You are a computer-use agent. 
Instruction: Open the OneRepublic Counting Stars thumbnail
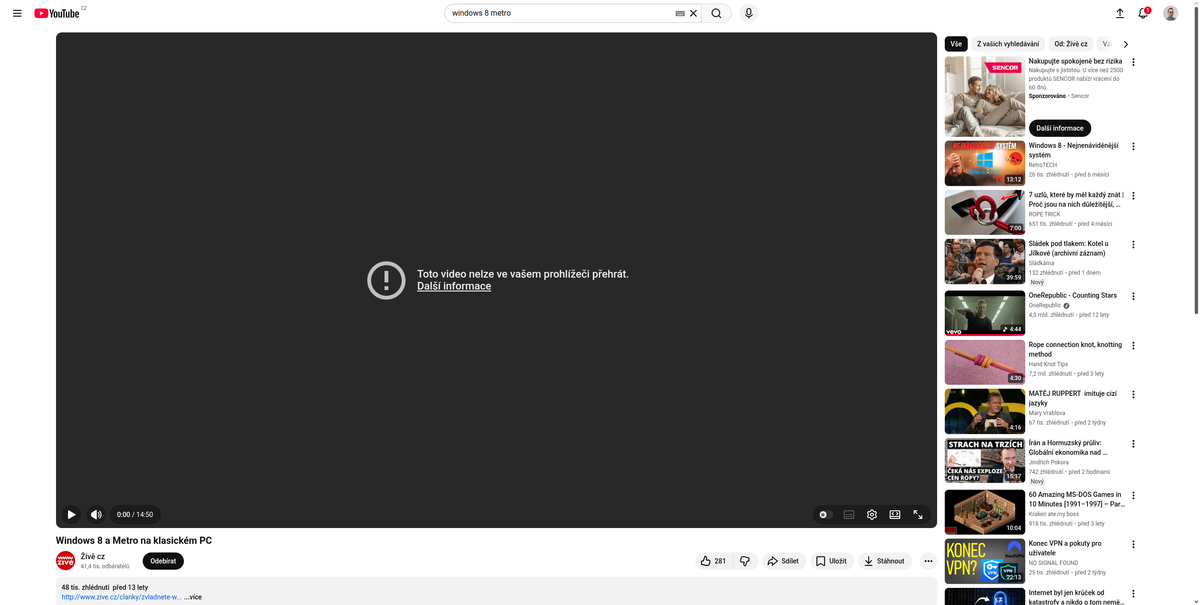[984, 312]
